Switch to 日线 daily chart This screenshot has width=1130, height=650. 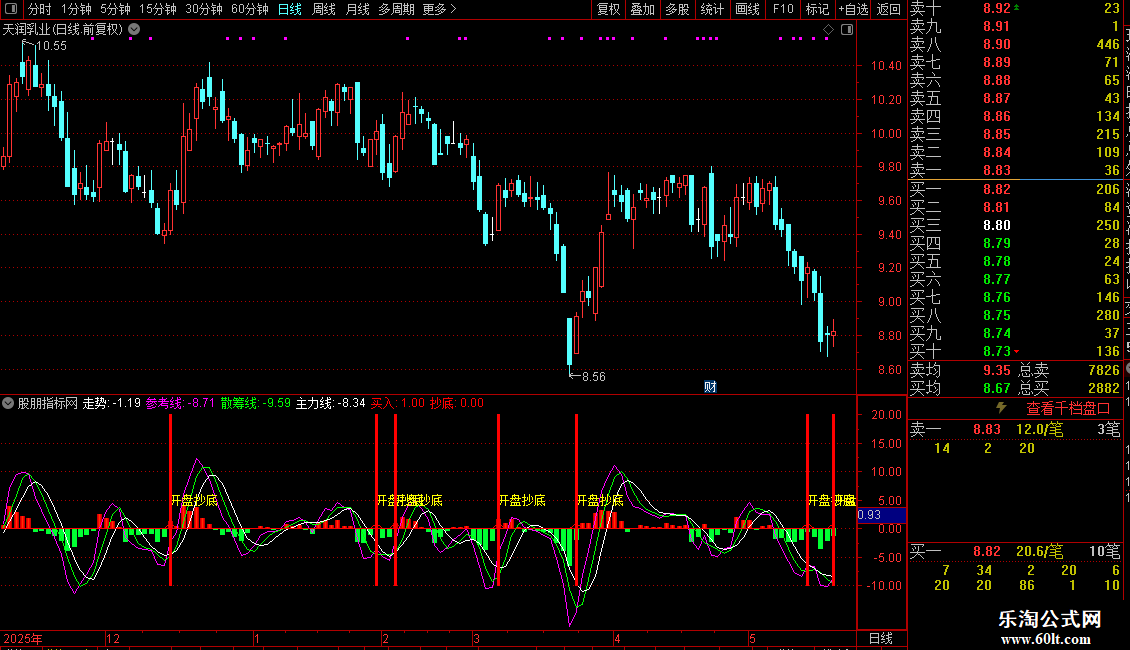[x=290, y=9]
